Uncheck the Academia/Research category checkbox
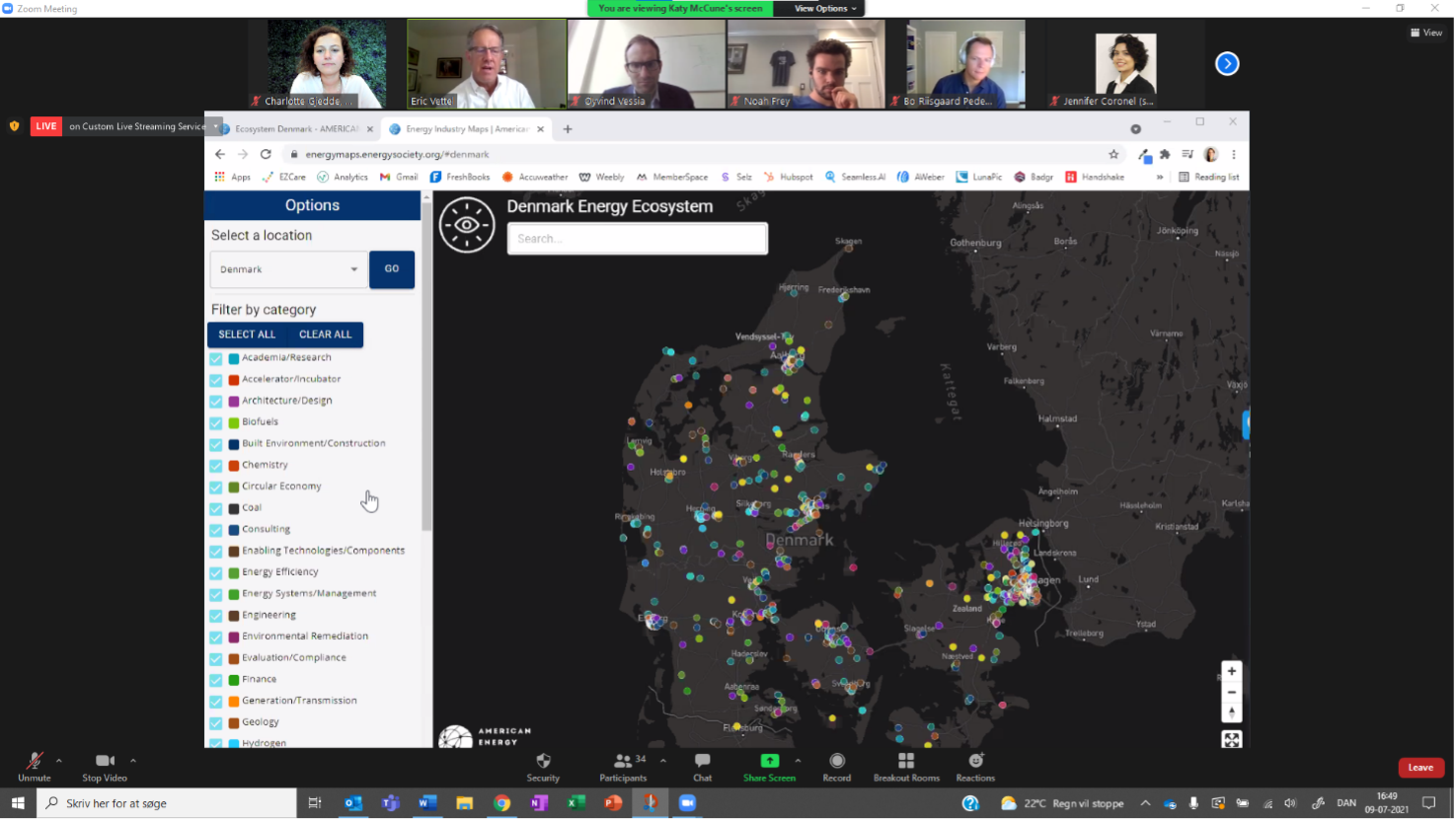Image resolution: width=1456 pixels, height=823 pixels. [216, 358]
